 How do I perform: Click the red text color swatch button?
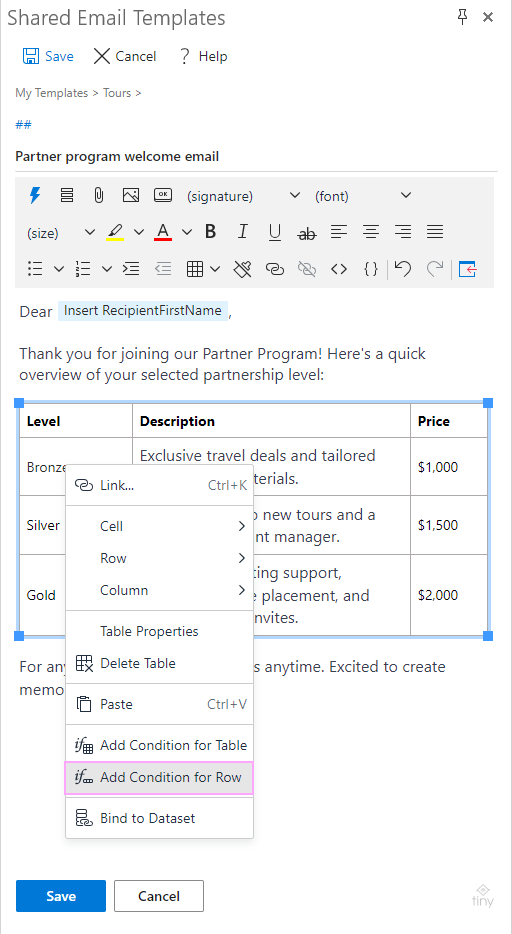point(164,232)
